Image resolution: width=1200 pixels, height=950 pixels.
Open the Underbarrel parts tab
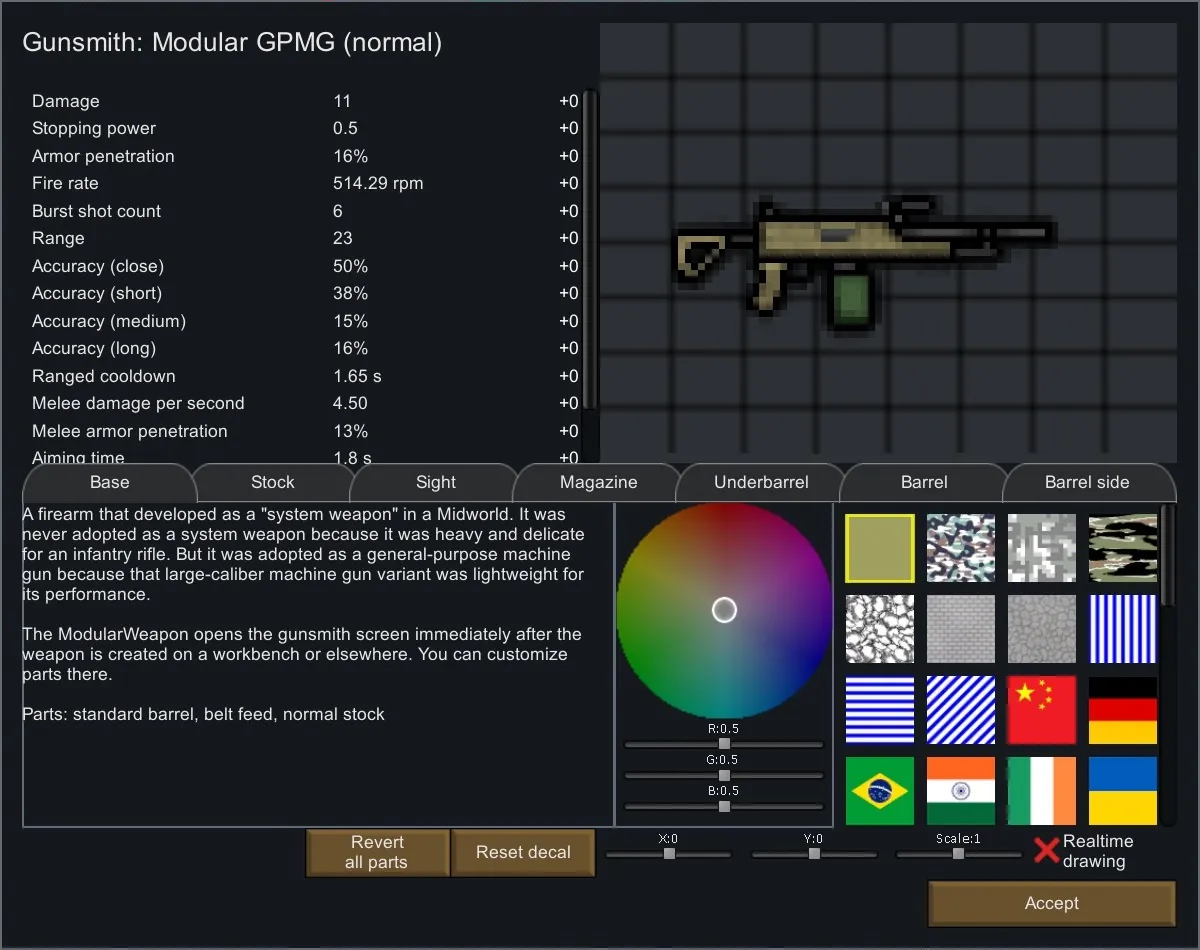coord(761,482)
